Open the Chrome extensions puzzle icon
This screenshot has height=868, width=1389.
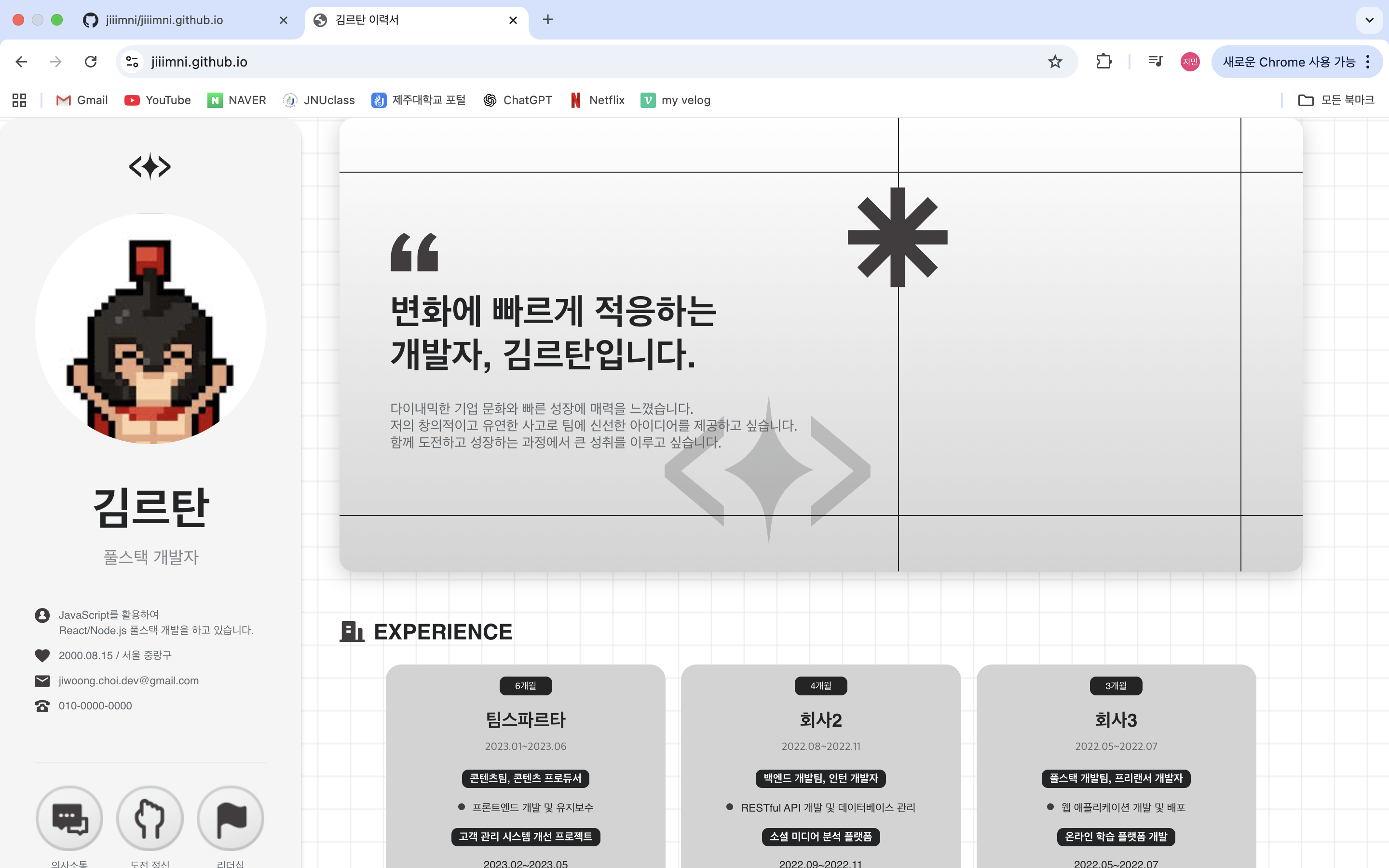tap(1103, 61)
